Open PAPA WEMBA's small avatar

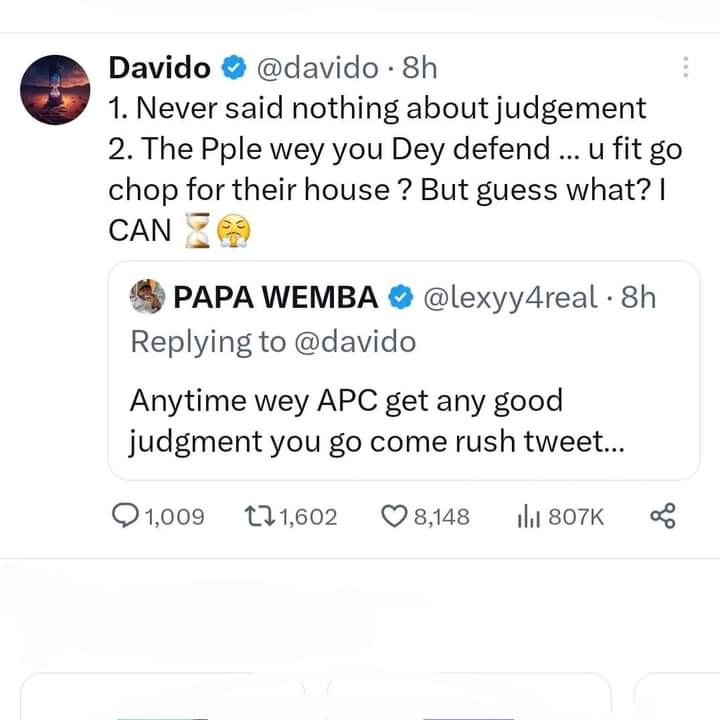coord(147,297)
